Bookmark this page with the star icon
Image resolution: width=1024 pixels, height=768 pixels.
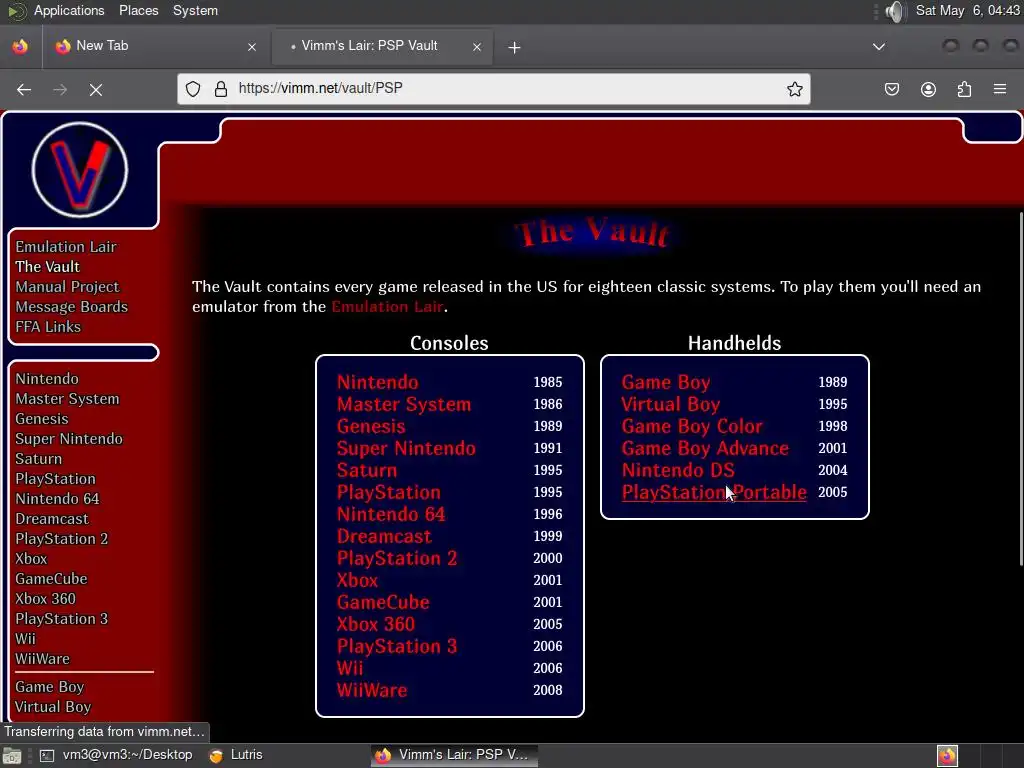[795, 89]
